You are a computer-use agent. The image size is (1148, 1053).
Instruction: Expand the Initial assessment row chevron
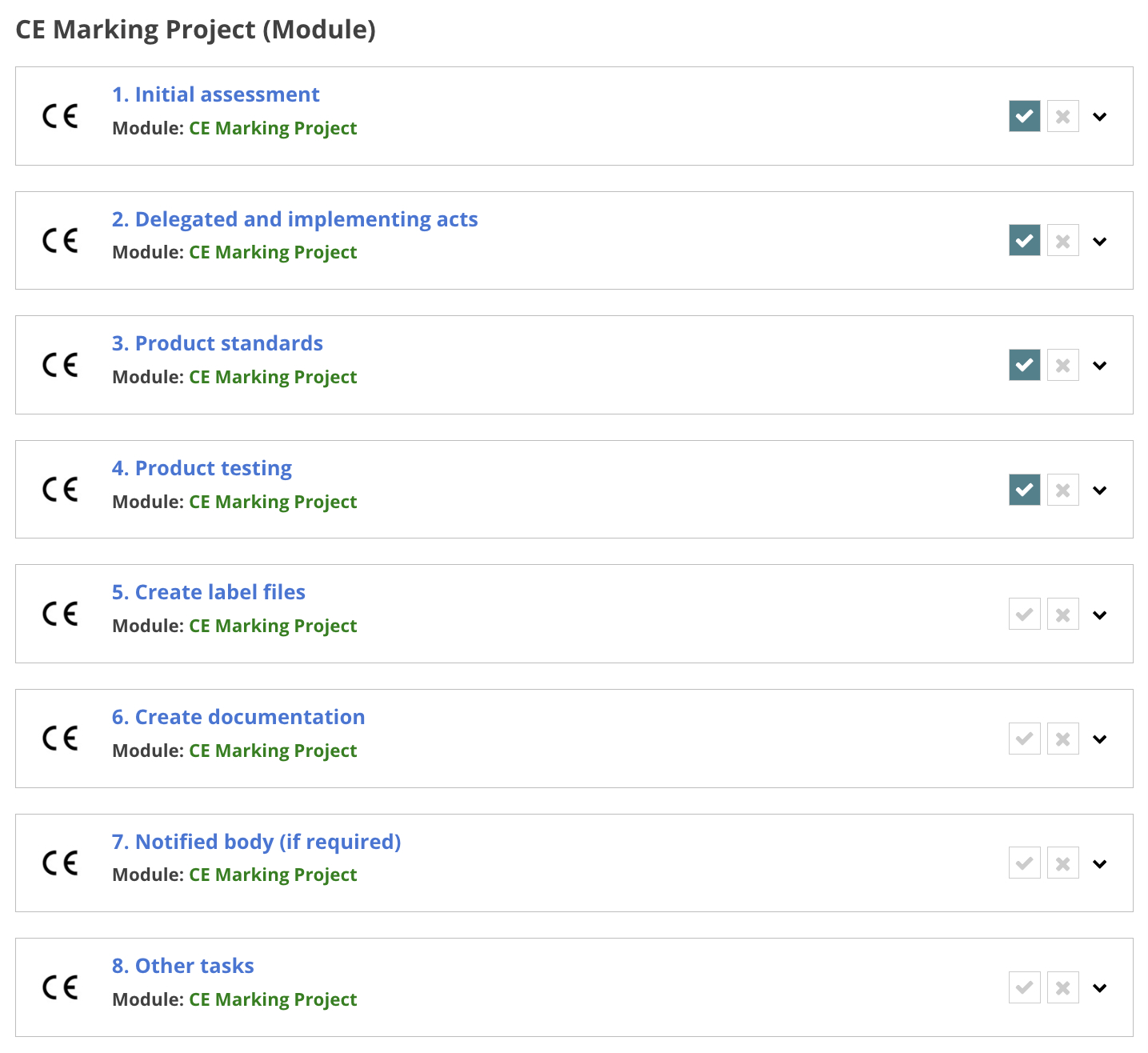(x=1100, y=117)
